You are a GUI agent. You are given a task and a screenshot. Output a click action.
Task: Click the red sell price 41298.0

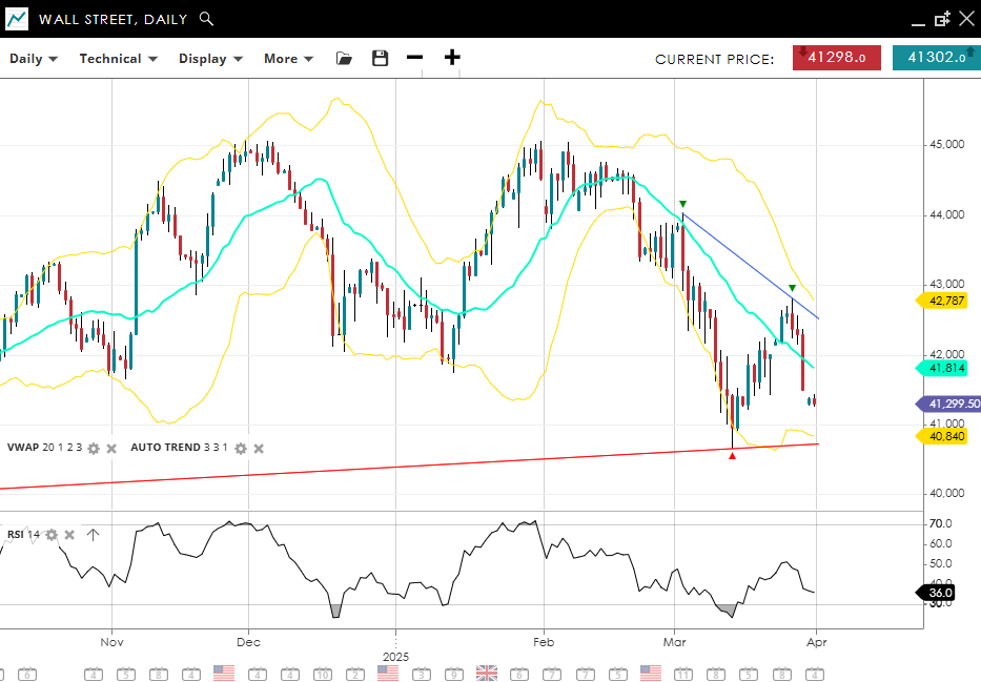point(836,58)
